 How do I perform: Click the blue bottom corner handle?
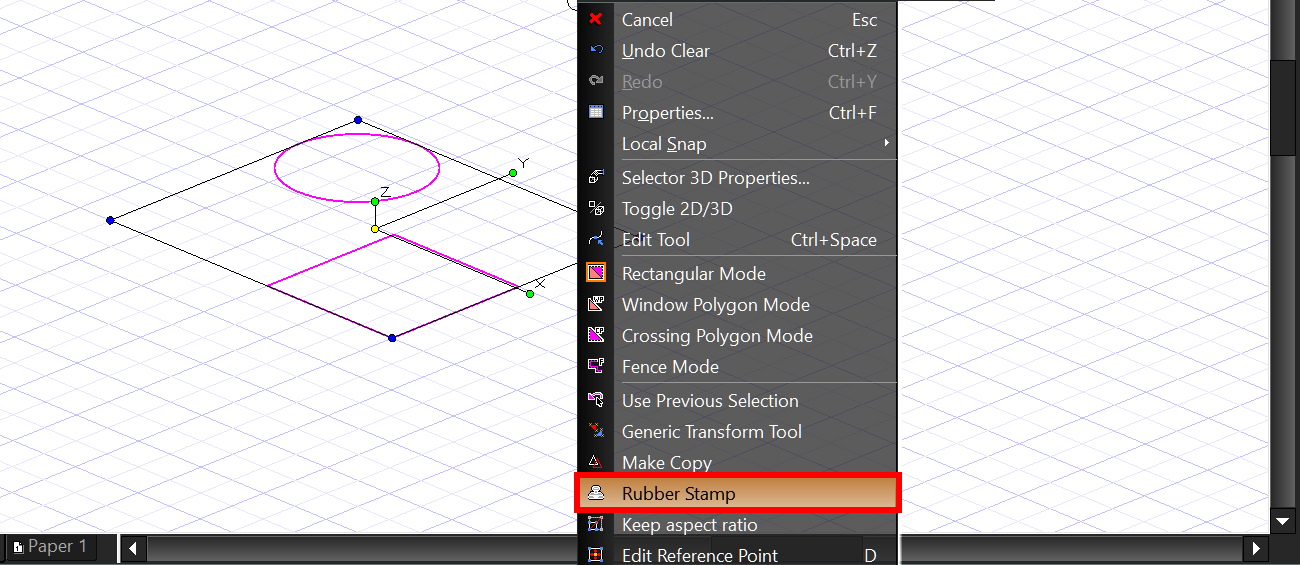pos(392,338)
